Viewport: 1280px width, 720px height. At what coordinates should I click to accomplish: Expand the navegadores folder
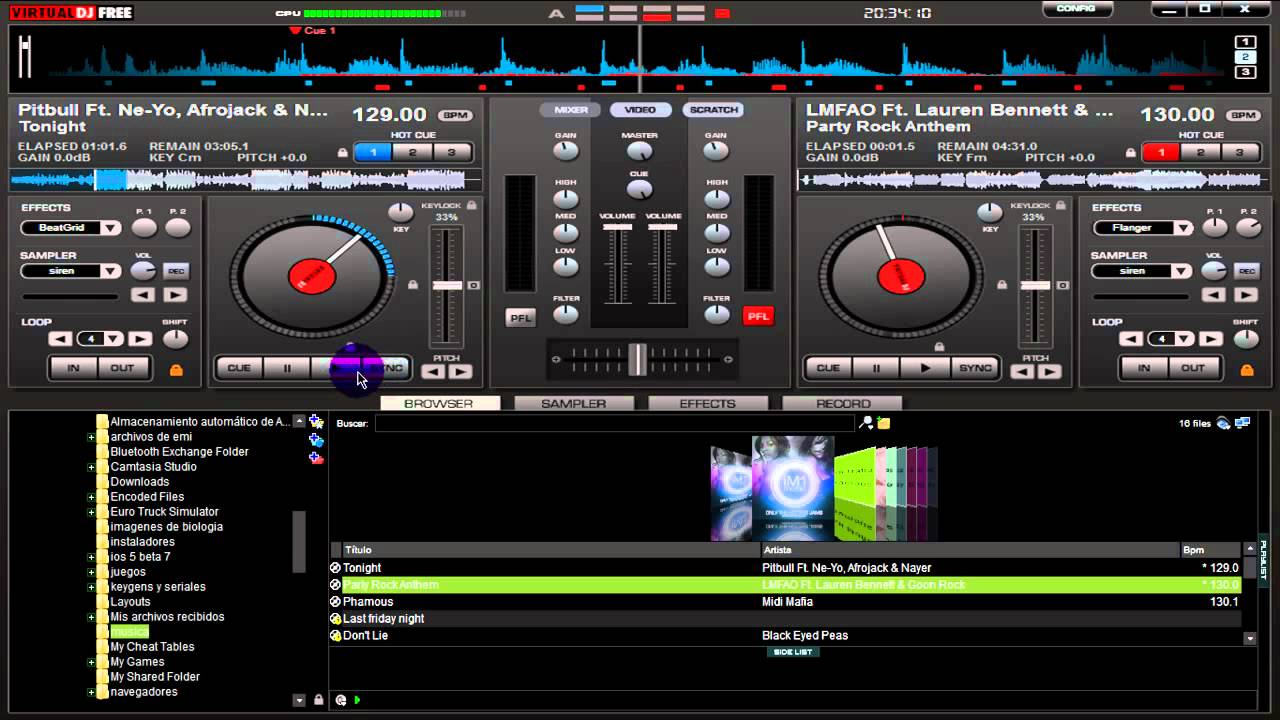[91, 692]
